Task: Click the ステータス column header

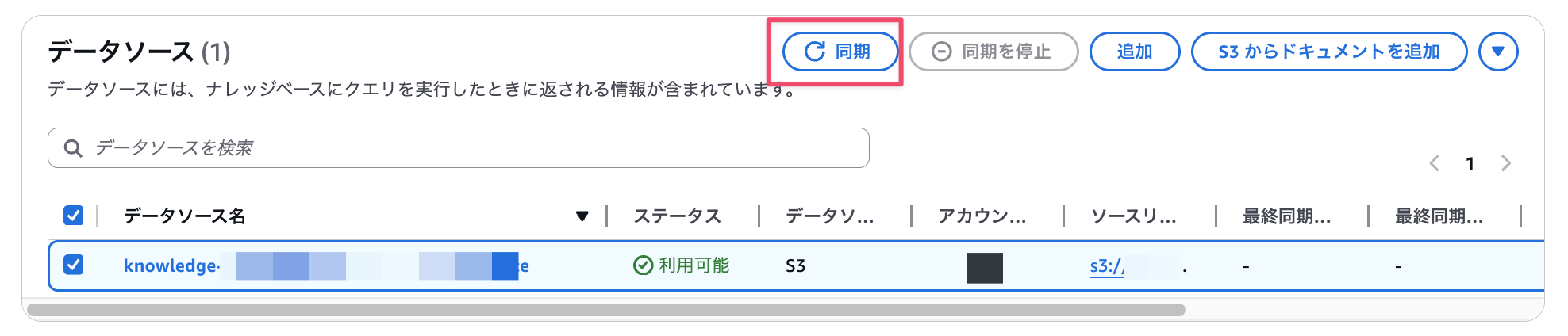Action: (677, 216)
